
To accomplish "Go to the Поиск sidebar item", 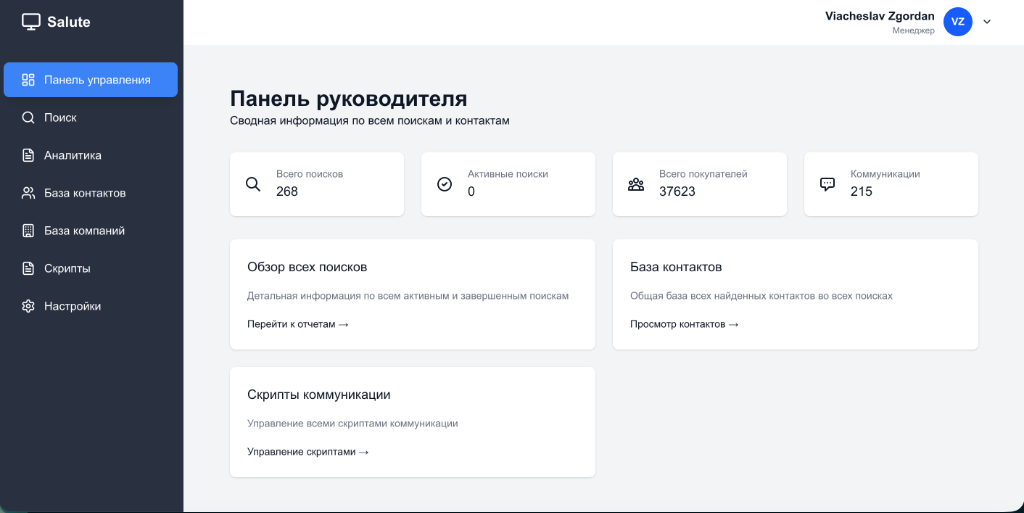I will (x=91, y=117).
